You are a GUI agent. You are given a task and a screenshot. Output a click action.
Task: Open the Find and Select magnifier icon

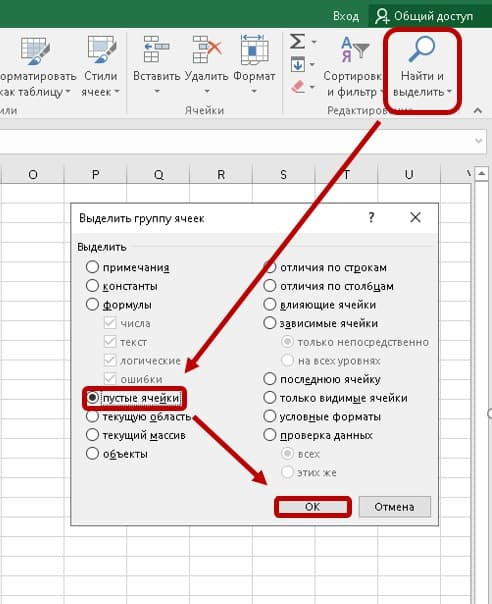click(x=421, y=49)
